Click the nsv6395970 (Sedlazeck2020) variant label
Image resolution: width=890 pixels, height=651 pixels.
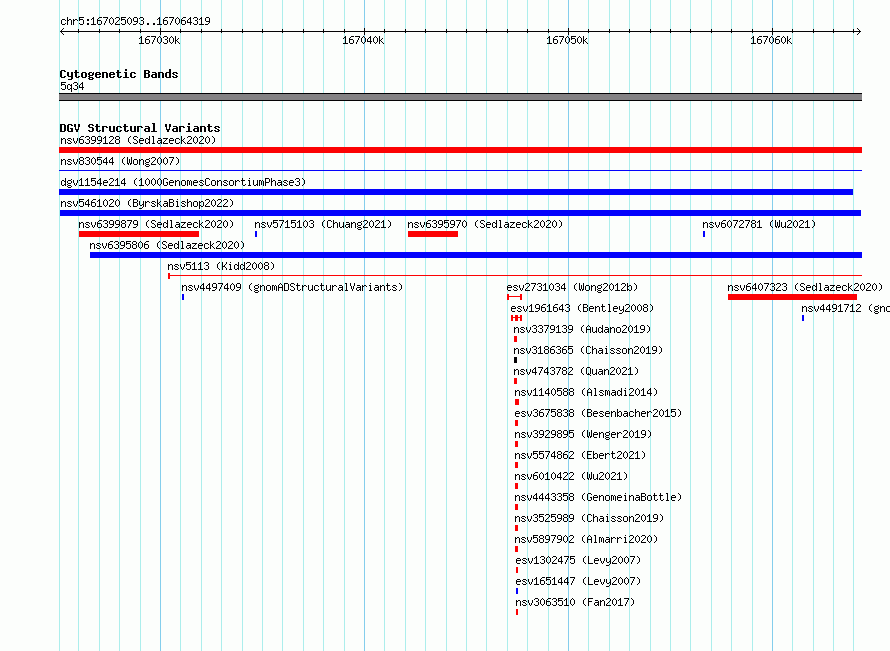pyautogui.click(x=485, y=224)
